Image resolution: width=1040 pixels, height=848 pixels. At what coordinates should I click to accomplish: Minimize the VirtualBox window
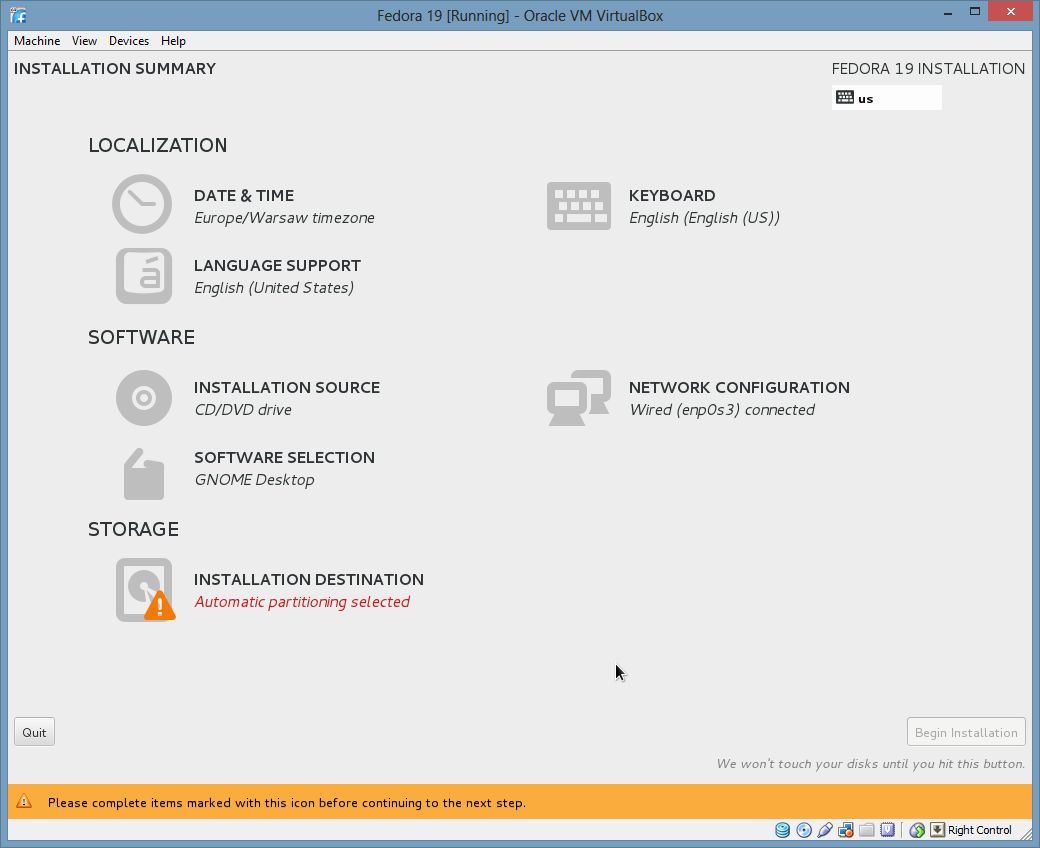948,13
